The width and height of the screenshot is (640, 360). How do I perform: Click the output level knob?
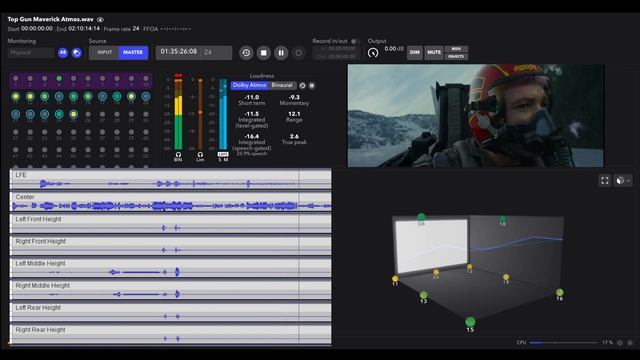coord(373,53)
